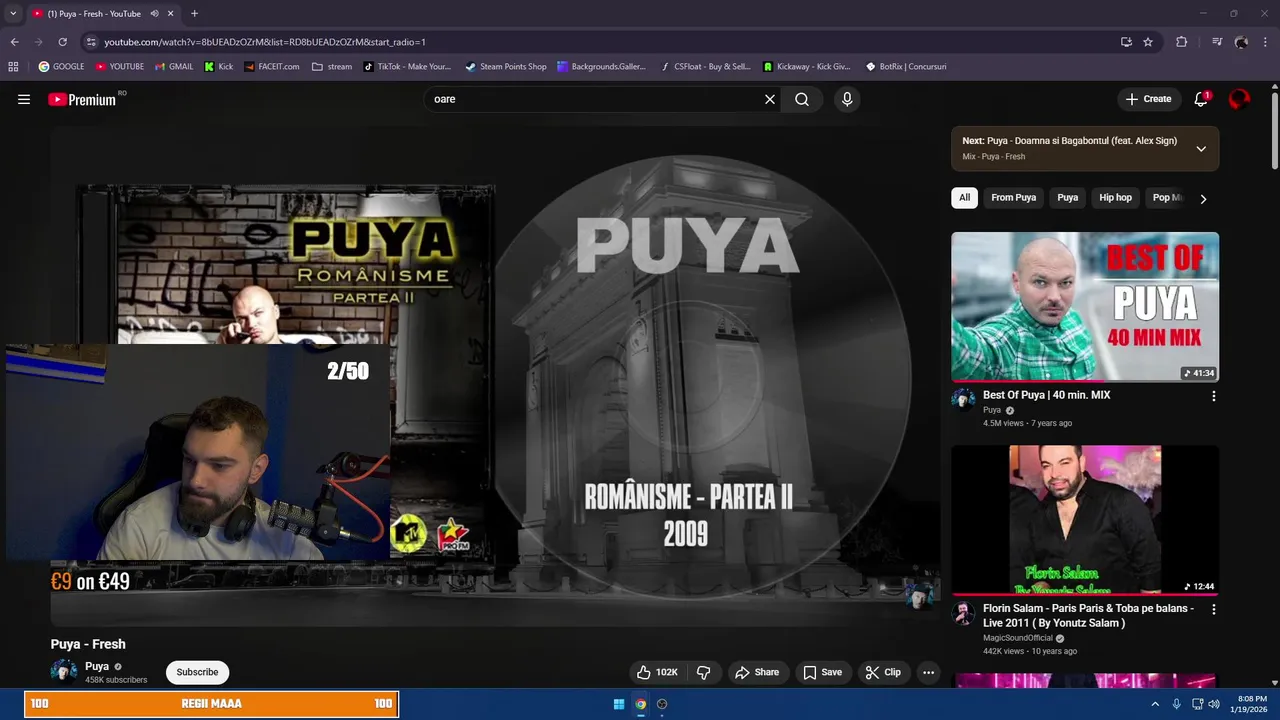Open more actions three-dot menu under video
The image size is (1280, 720).
928,672
